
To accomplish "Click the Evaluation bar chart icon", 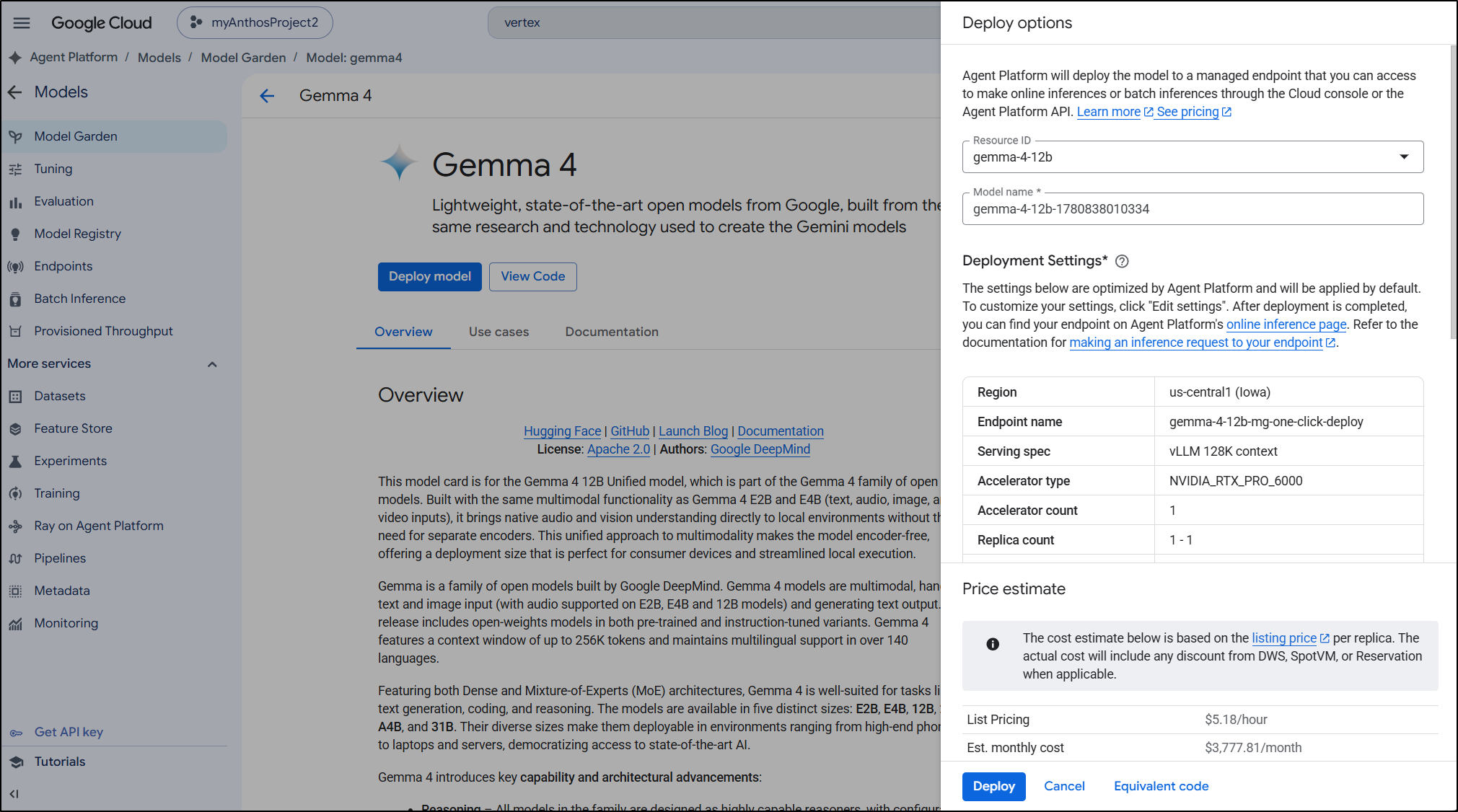I will [x=15, y=202].
